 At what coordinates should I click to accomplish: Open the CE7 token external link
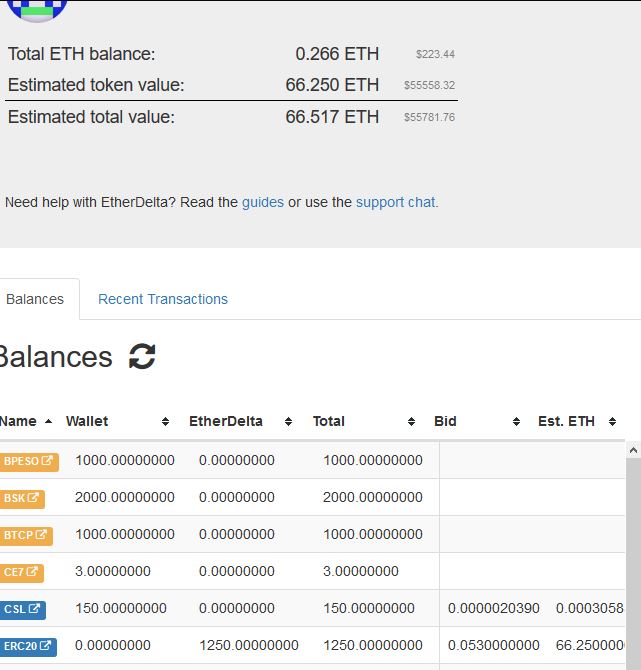click(20, 572)
